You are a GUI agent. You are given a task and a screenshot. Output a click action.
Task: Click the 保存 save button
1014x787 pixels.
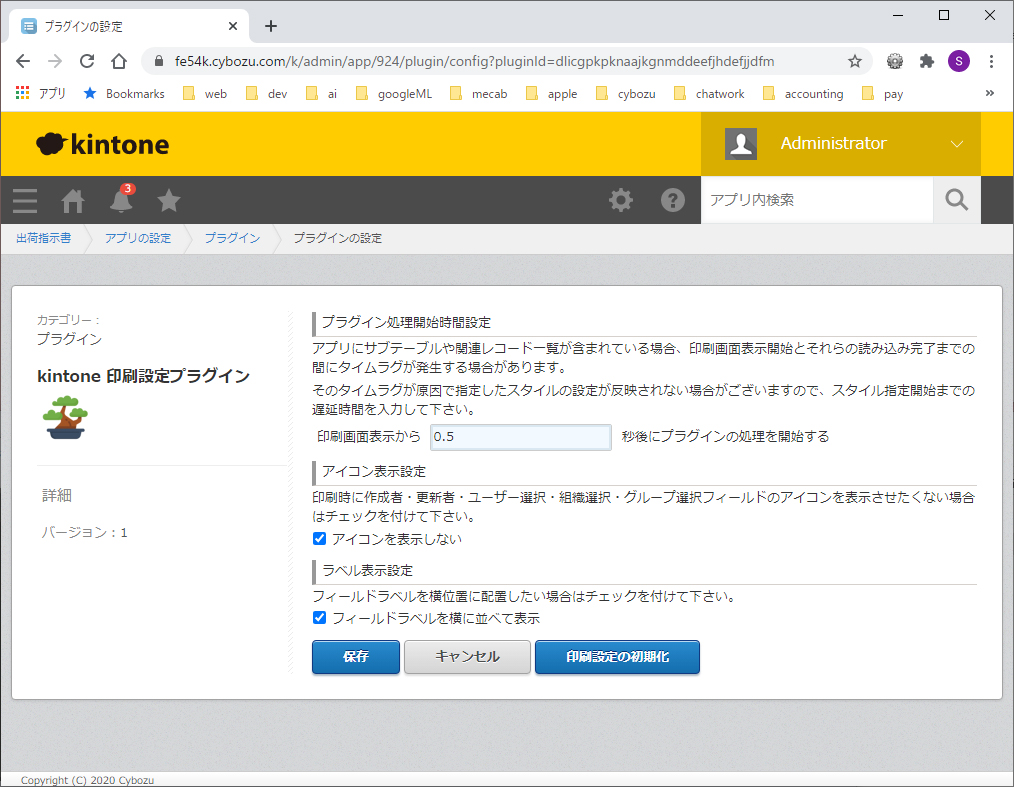356,657
